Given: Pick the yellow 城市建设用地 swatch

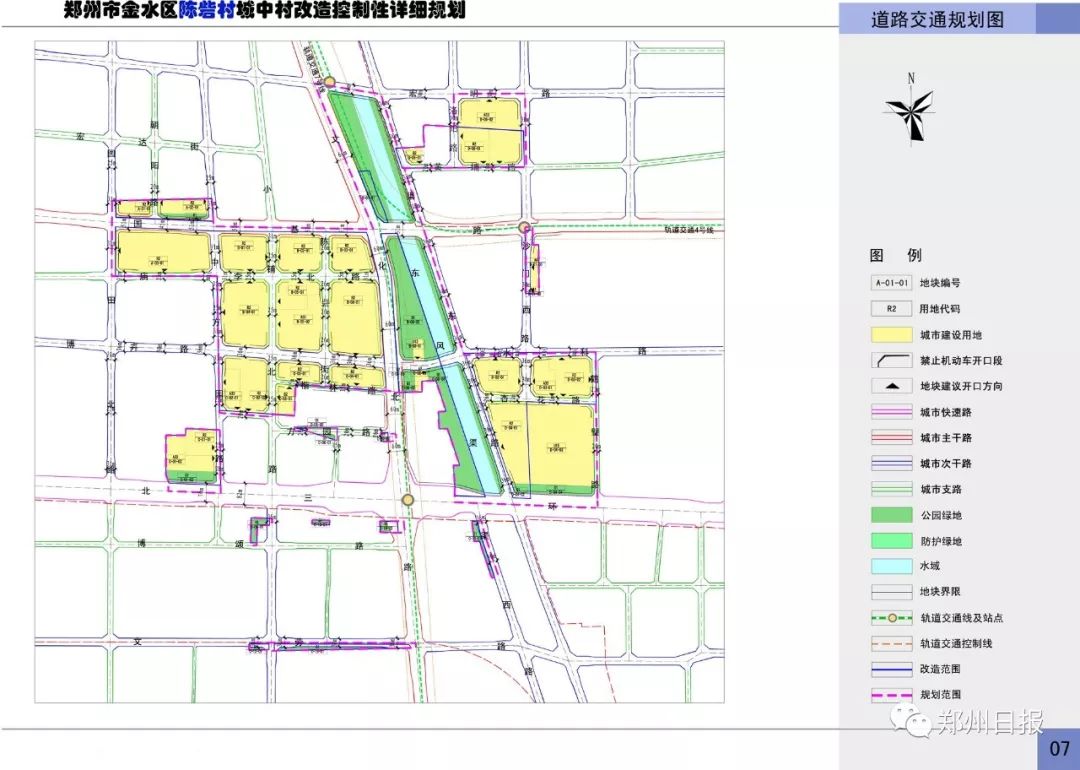Looking at the screenshot, I should 892,335.
